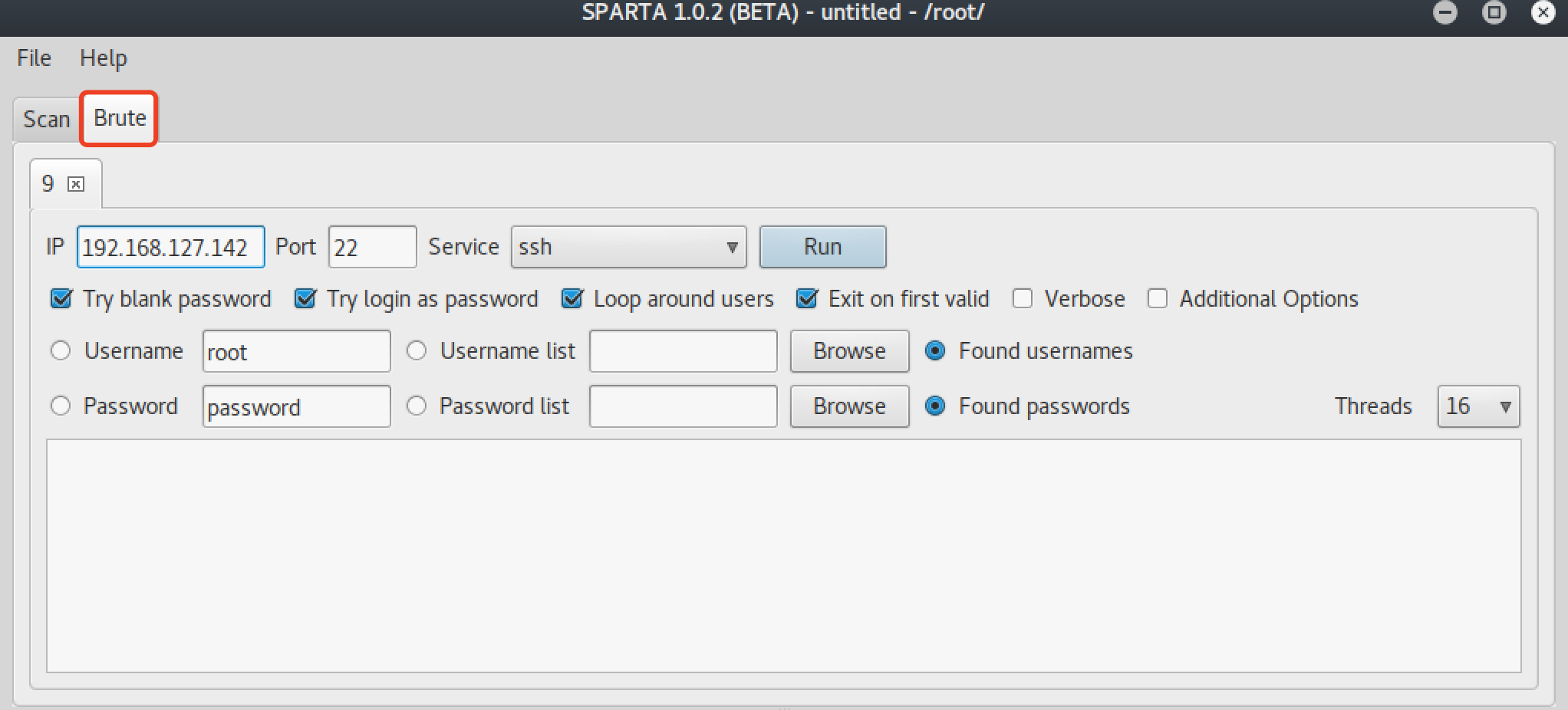Open the File menu
The image size is (1568, 710).
coord(34,58)
